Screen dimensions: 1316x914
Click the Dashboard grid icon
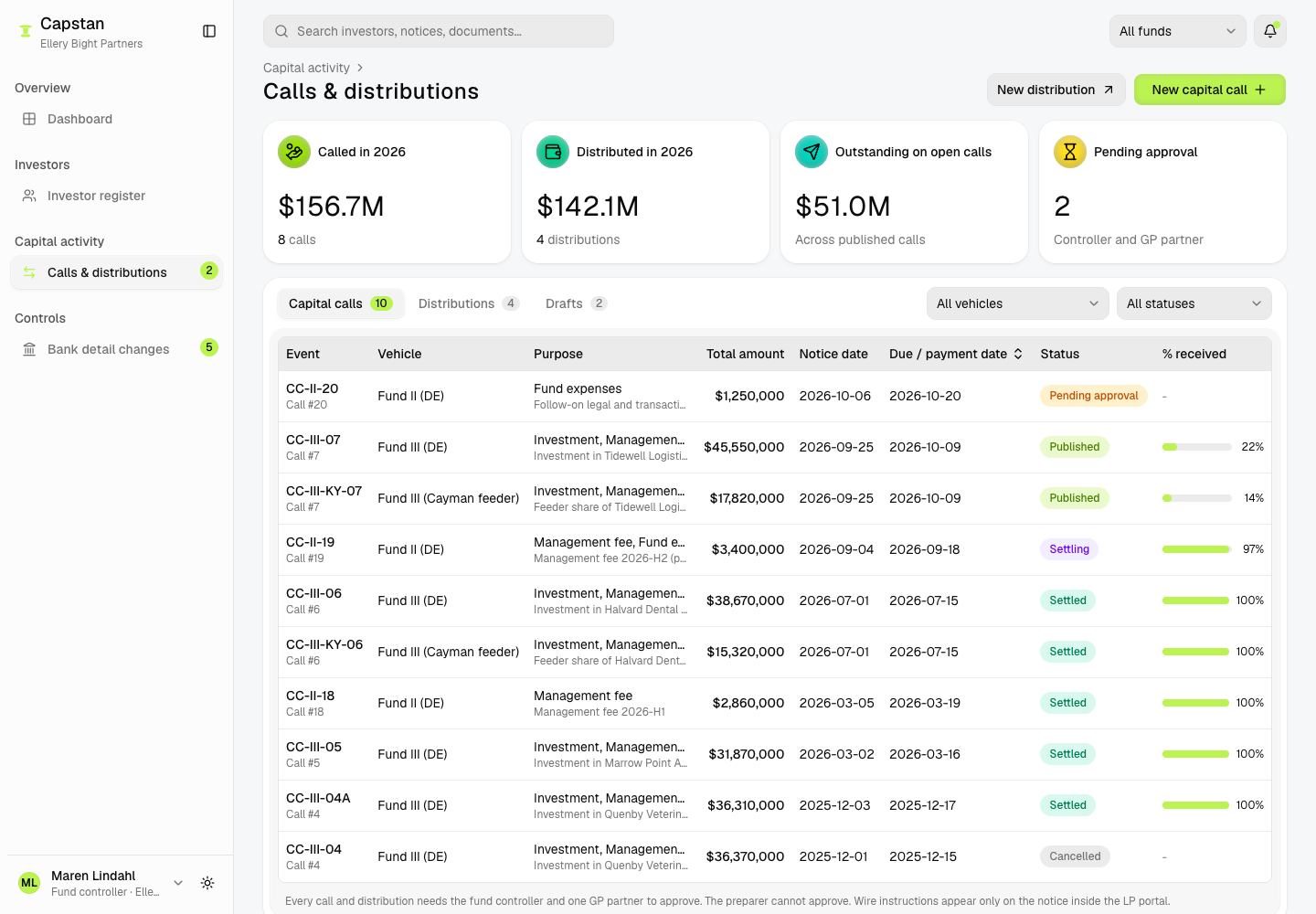tap(29, 119)
